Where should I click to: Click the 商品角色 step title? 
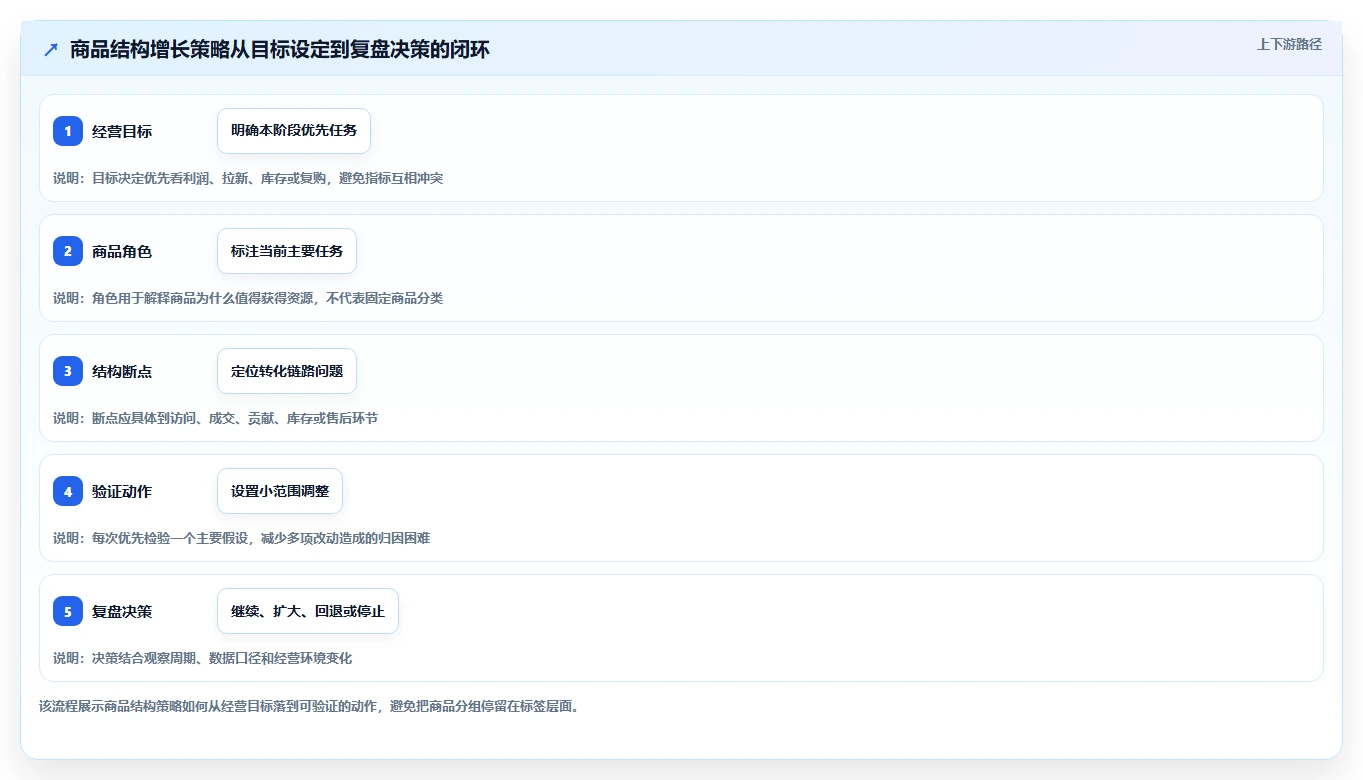coord(122,251)
